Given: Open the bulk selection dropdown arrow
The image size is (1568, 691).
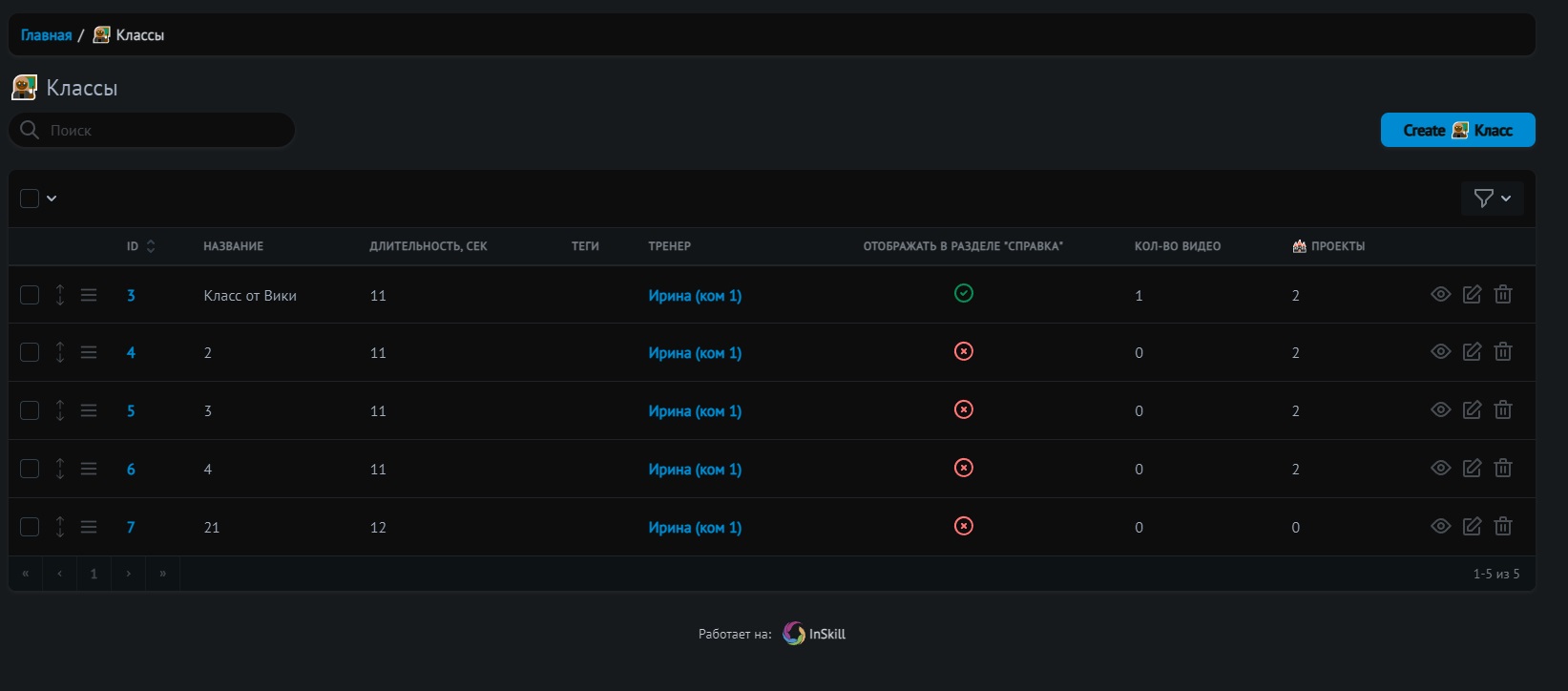Looking at the screenshot, I should (52, 199).
